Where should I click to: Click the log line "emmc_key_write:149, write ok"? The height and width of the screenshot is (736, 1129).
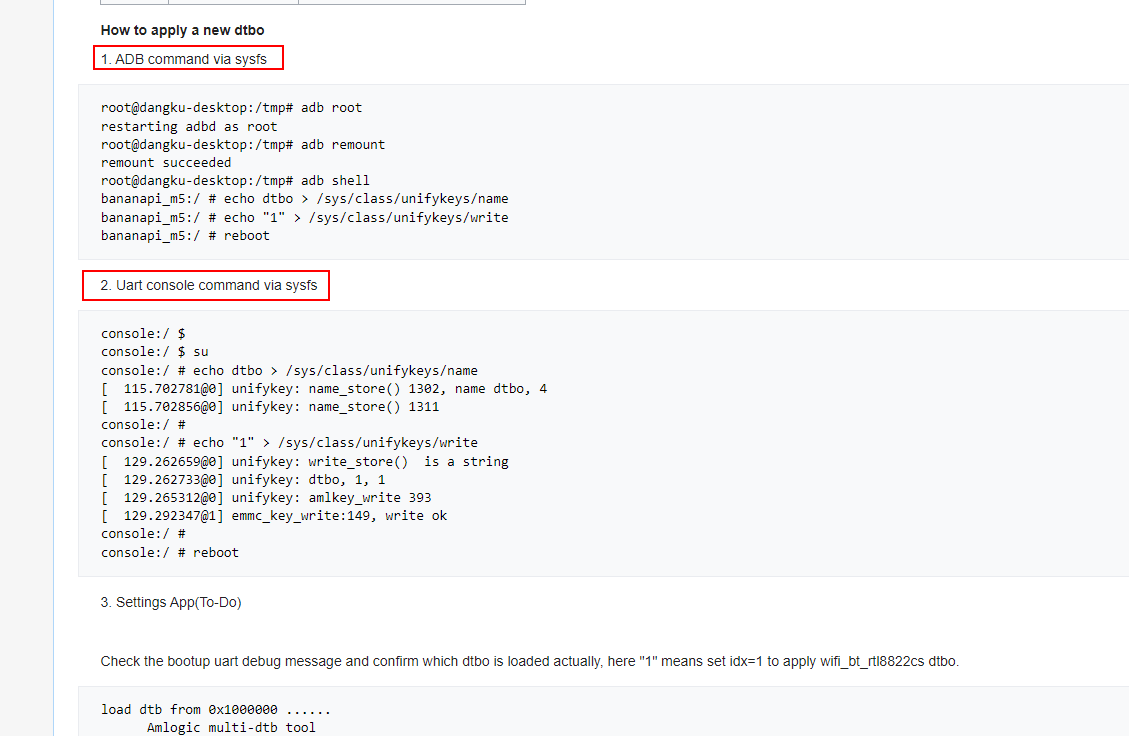(x=274, y=516)
